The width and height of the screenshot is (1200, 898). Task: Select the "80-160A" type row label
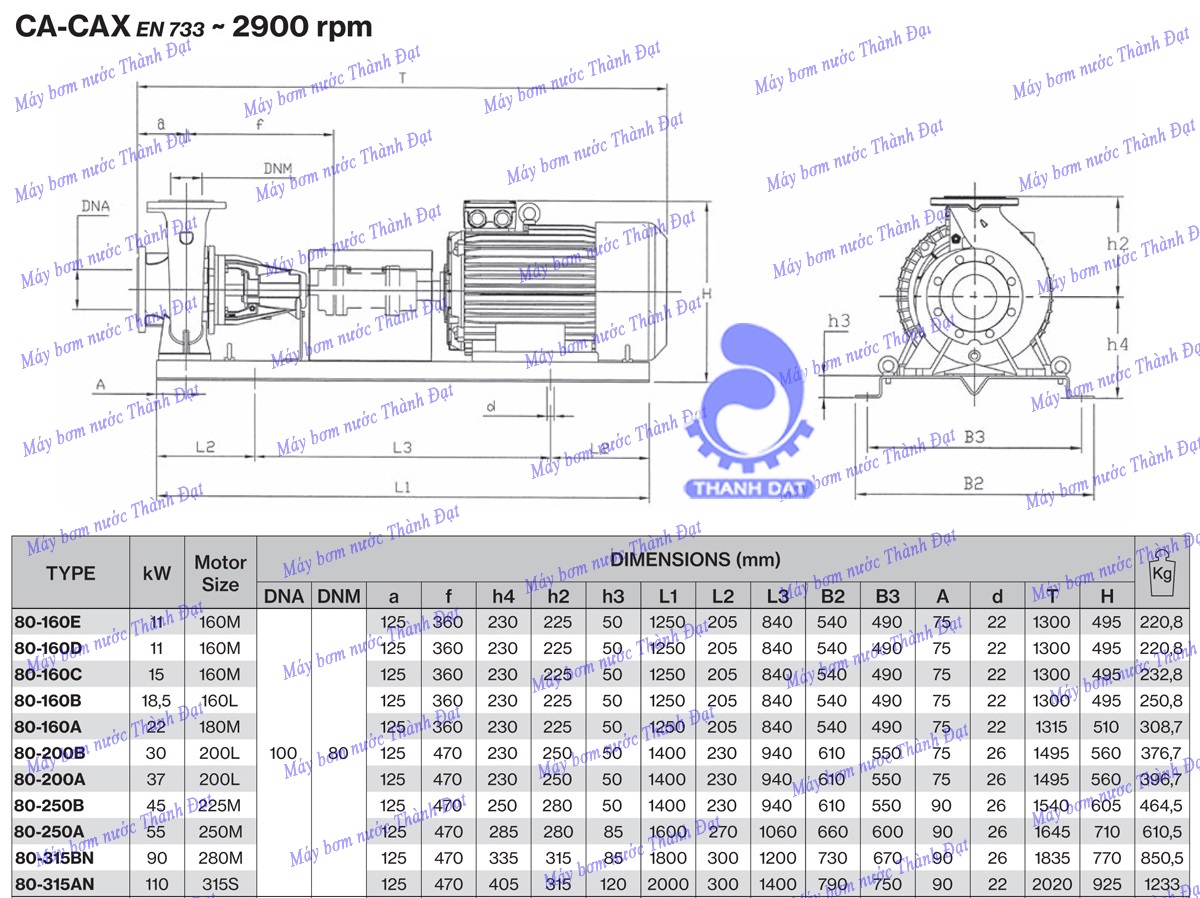tap(48, 727)
